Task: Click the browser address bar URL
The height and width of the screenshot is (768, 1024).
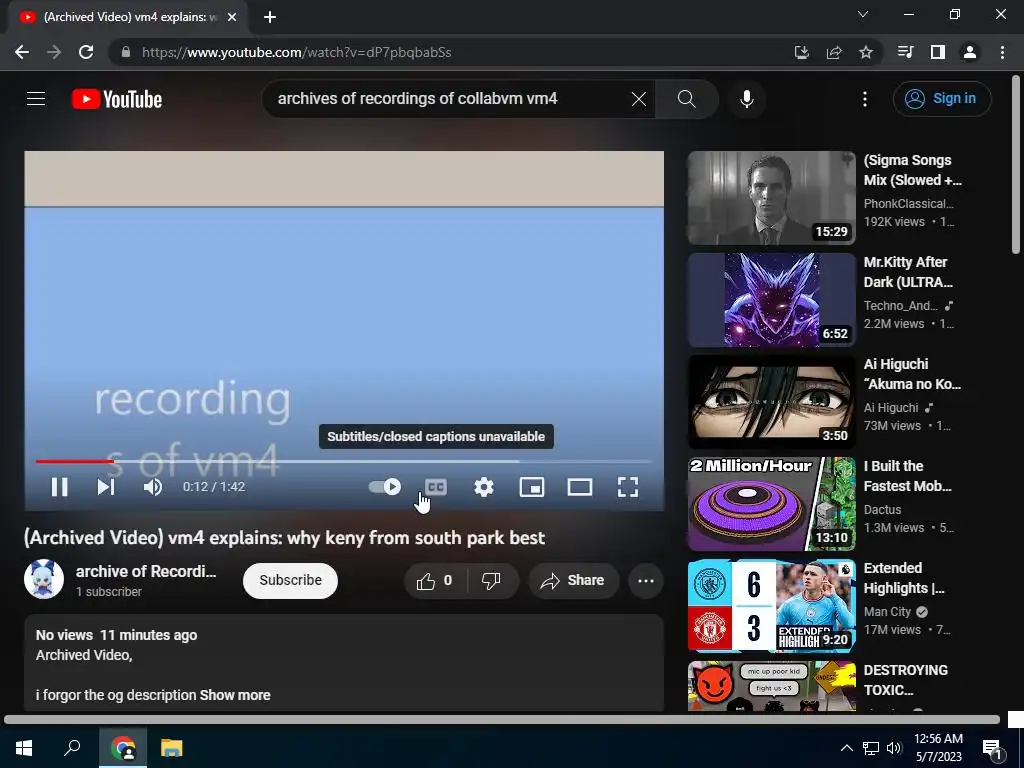Action: (x=296, y=52)
